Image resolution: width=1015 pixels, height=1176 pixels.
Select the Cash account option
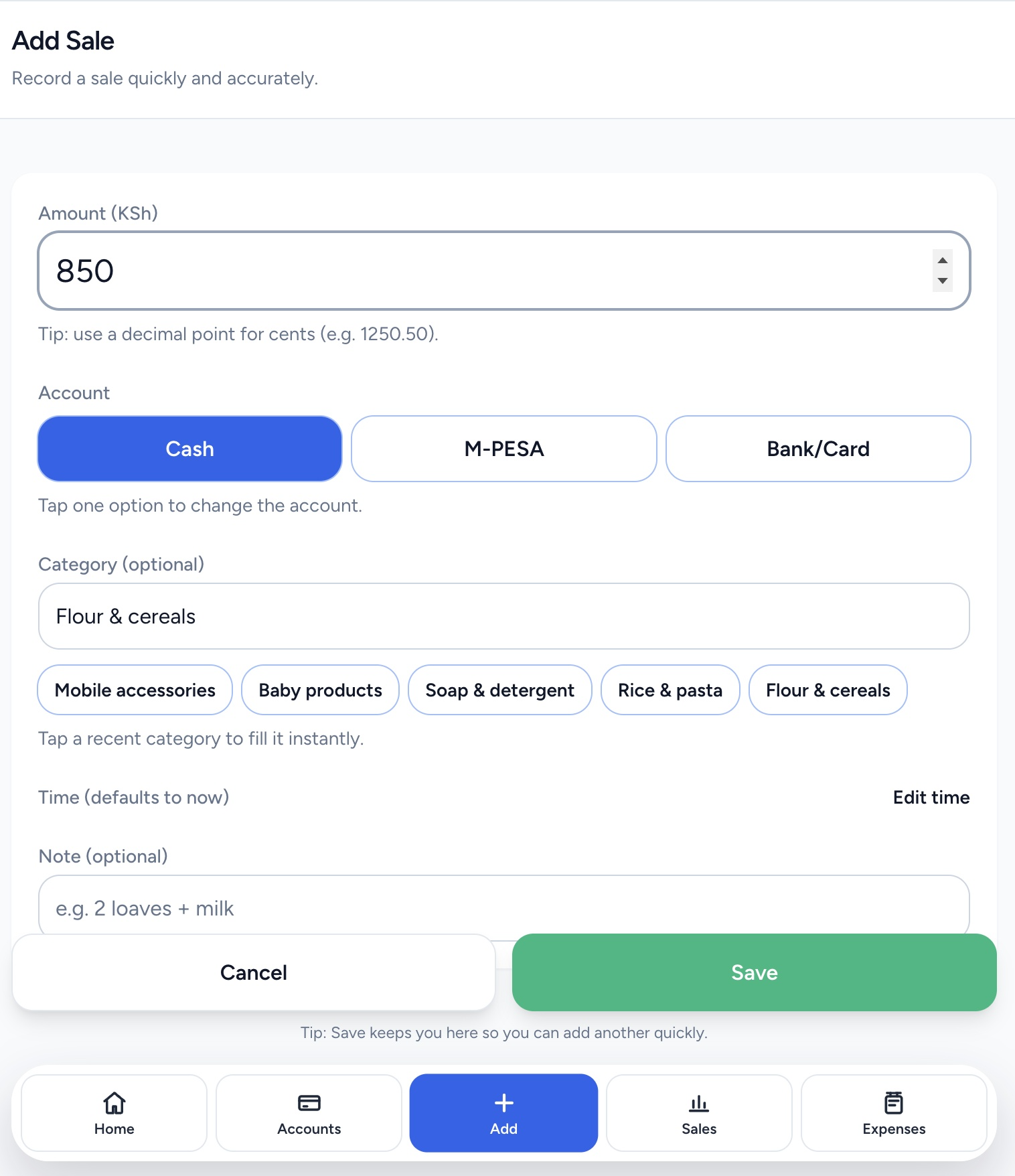[x=189, y=449]
